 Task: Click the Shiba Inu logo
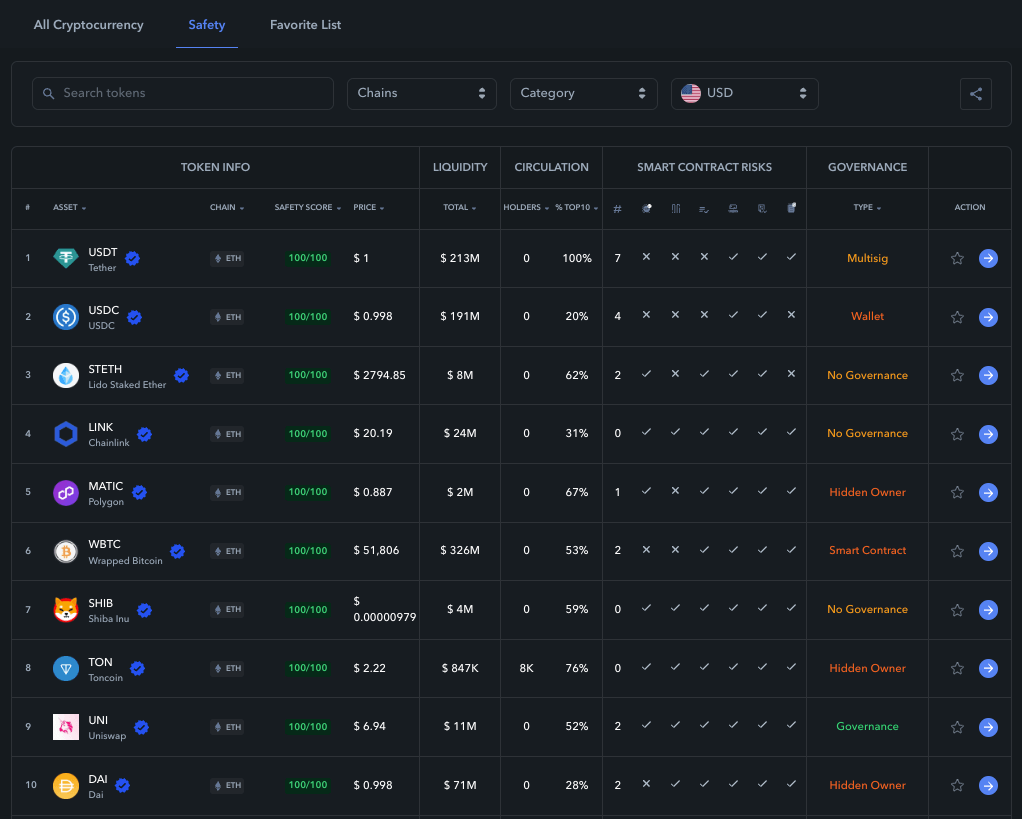click(x=66, y=610)
